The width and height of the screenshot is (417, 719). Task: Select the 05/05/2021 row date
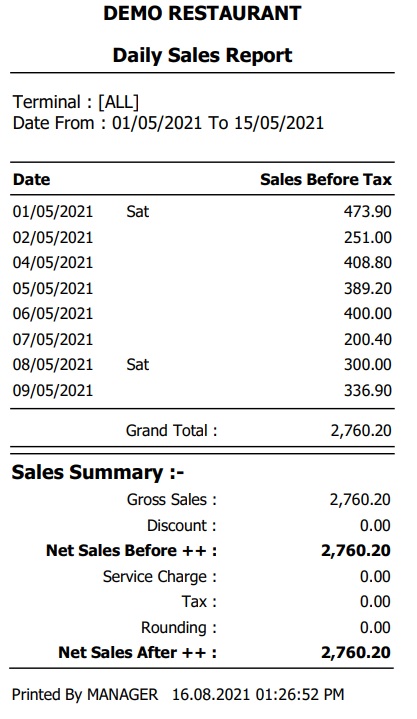tap(53, 288)
